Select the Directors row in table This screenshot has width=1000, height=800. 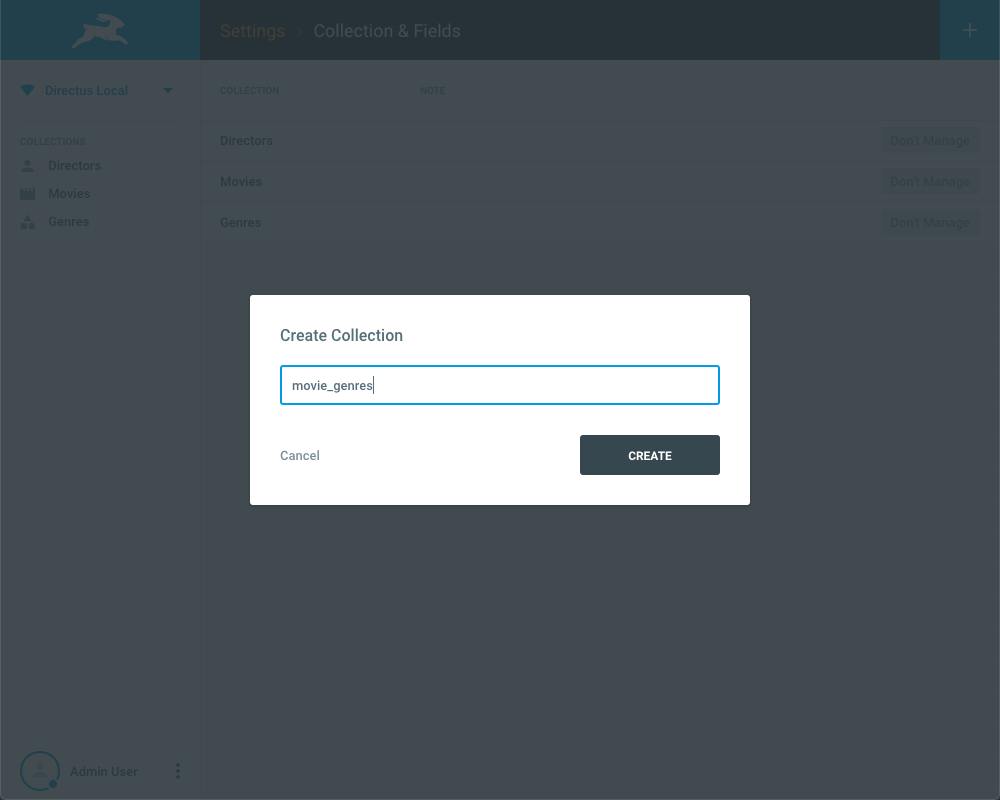point(600,140)
